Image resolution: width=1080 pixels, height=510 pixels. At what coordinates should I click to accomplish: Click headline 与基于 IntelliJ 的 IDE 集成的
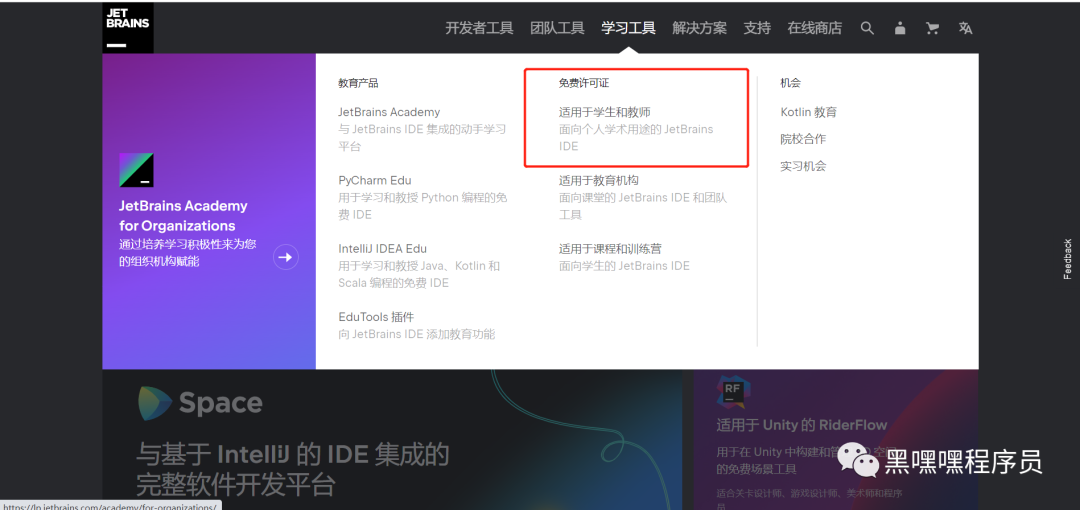point(293,455)
